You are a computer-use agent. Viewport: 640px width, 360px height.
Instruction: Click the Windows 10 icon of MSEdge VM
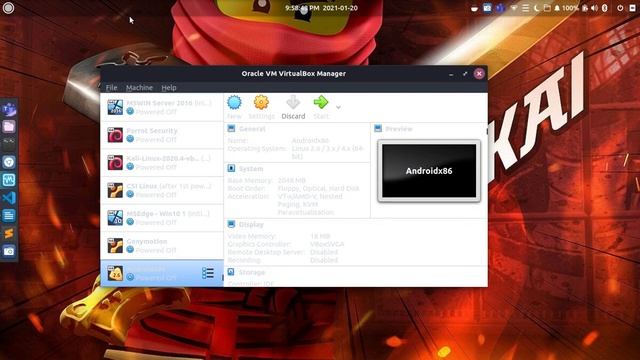tap(115, 218)
